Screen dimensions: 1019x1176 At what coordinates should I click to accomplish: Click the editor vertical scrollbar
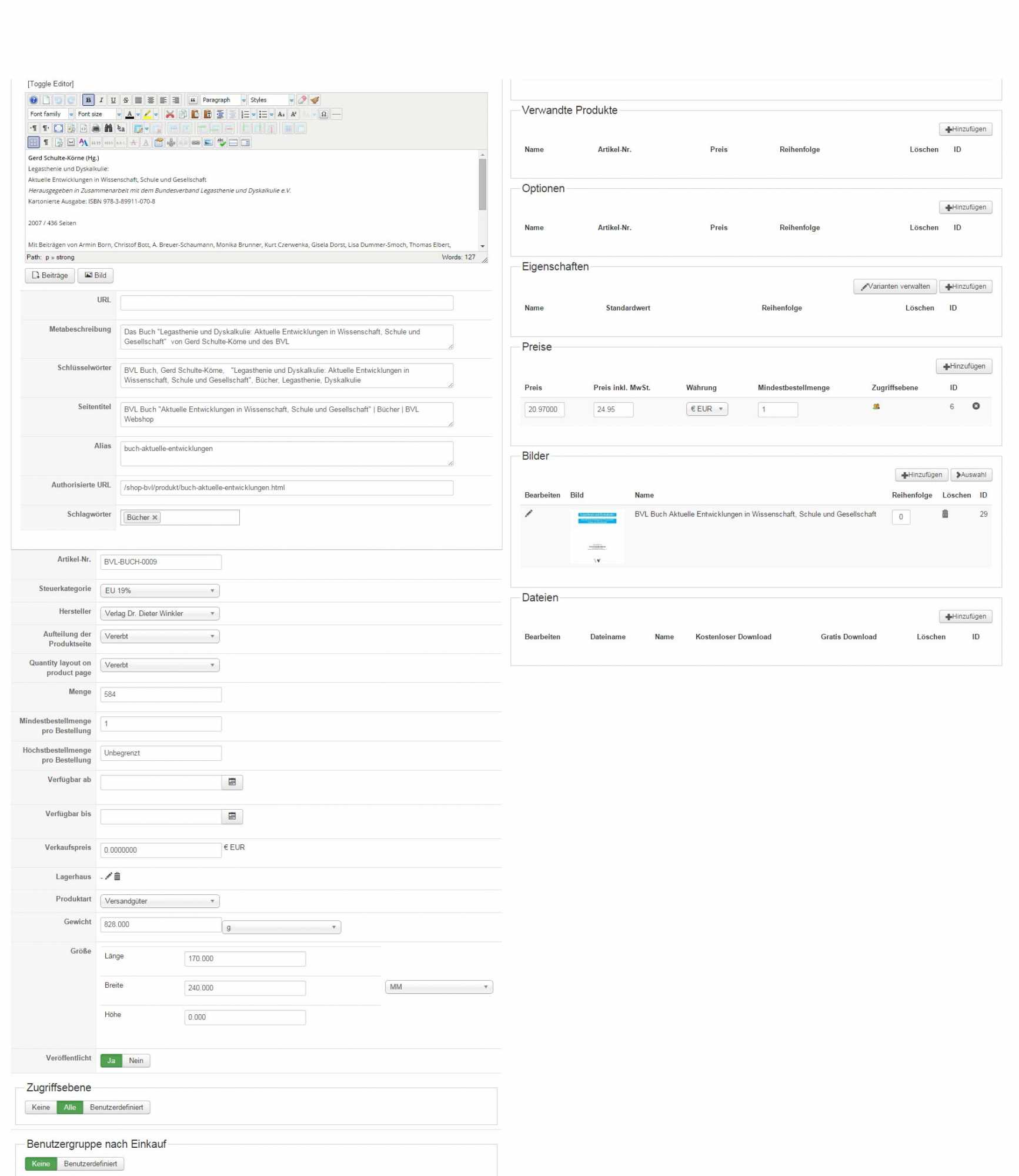483,200
